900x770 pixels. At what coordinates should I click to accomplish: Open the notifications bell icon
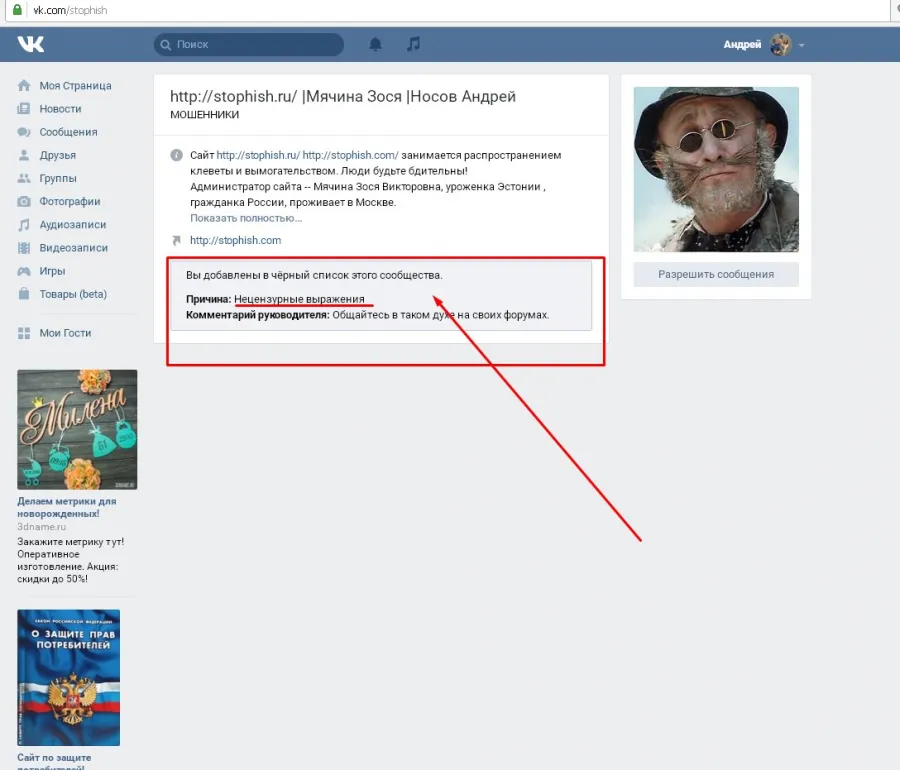375,44
